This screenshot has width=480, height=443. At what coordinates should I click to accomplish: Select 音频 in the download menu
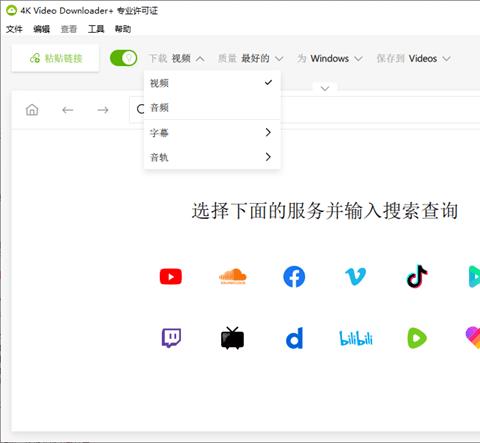(212, 107)
